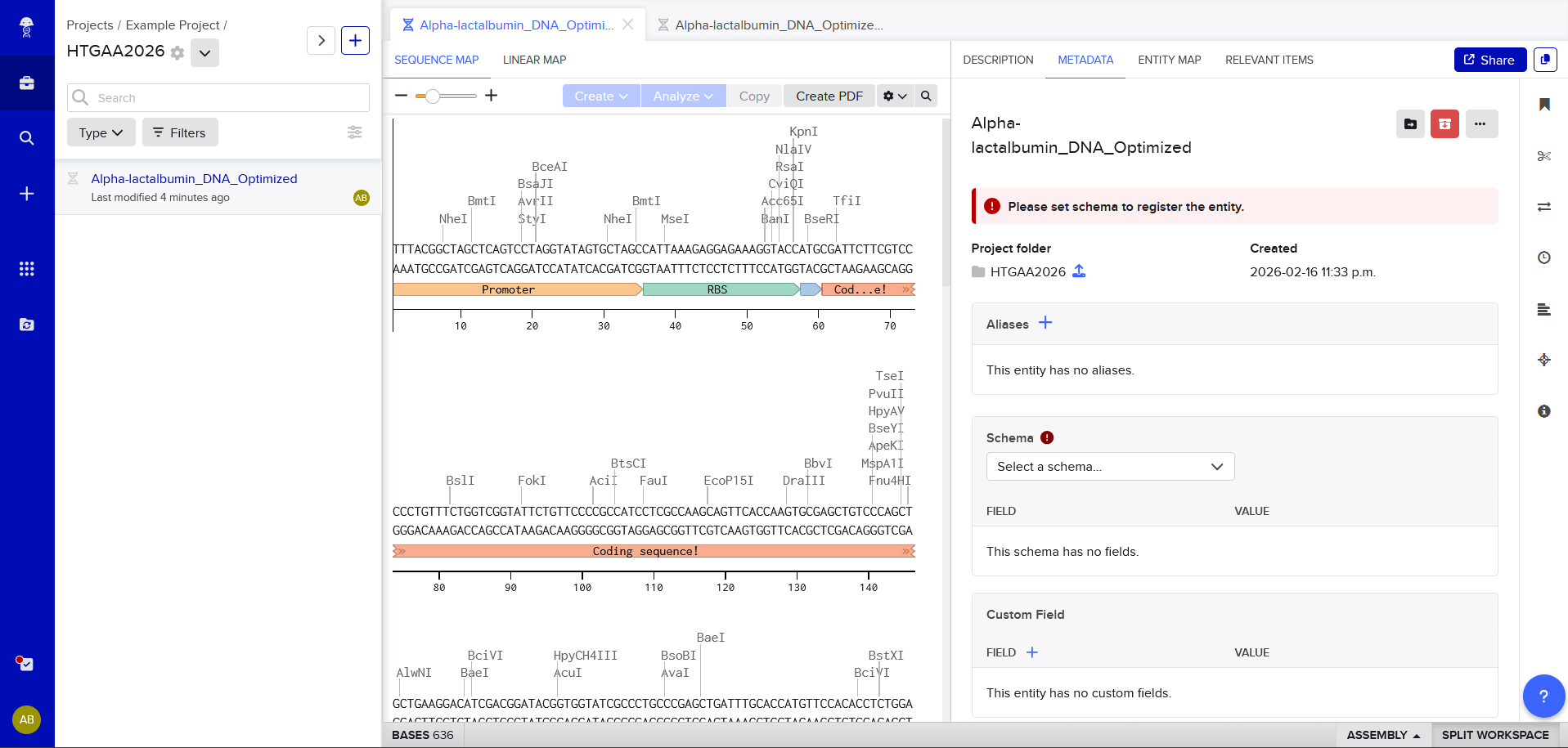
Task: Click Create PDF button
Action: [829, 96]
